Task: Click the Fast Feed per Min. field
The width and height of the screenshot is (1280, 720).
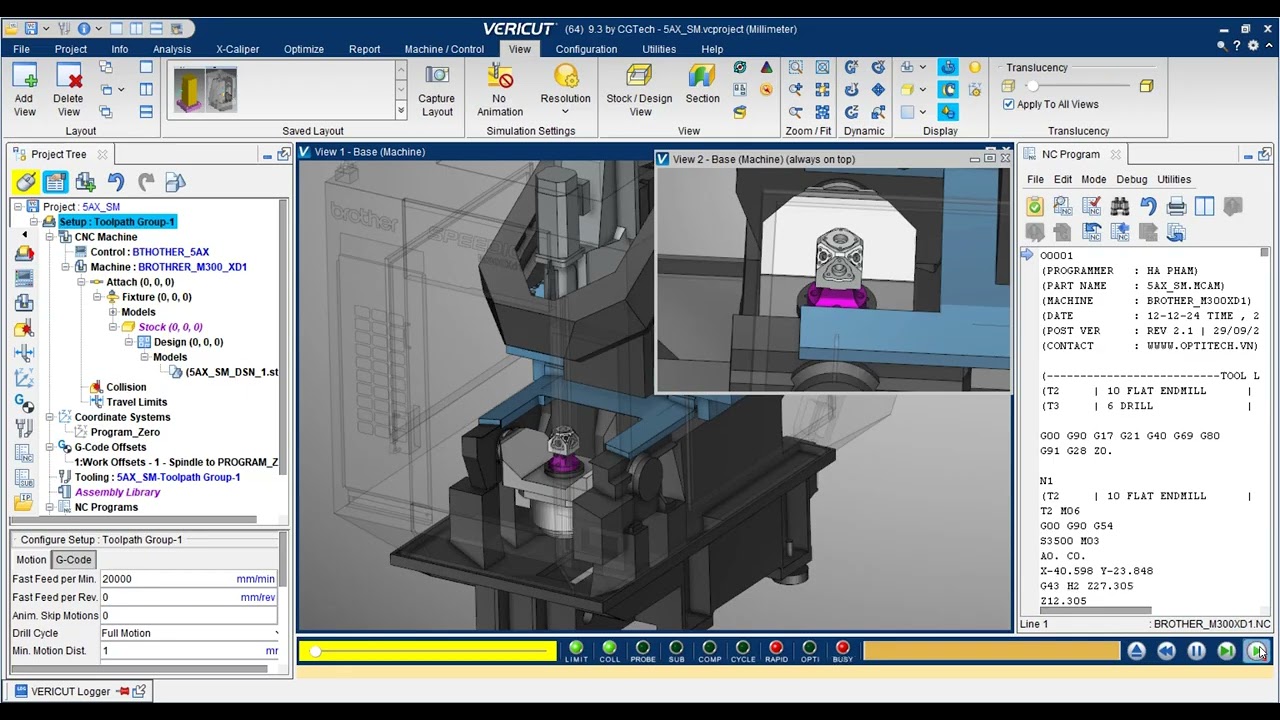Action: (188, 579)
